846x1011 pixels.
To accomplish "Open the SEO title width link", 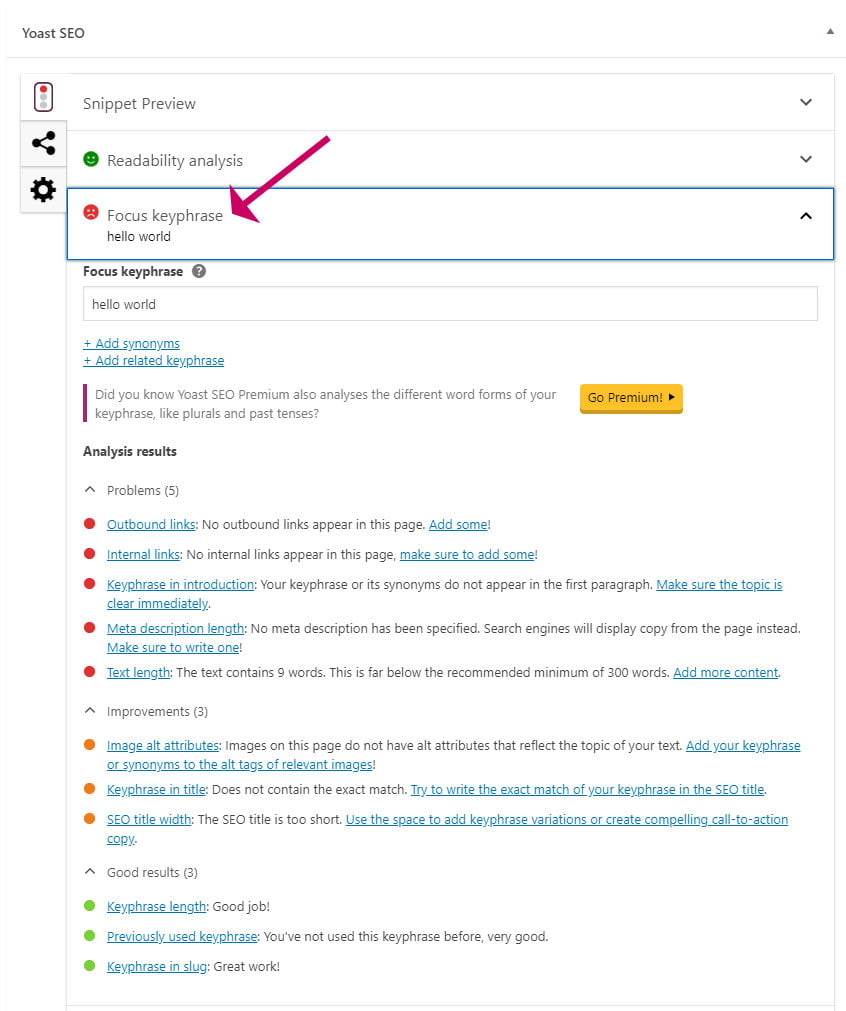I will point(149,820).
